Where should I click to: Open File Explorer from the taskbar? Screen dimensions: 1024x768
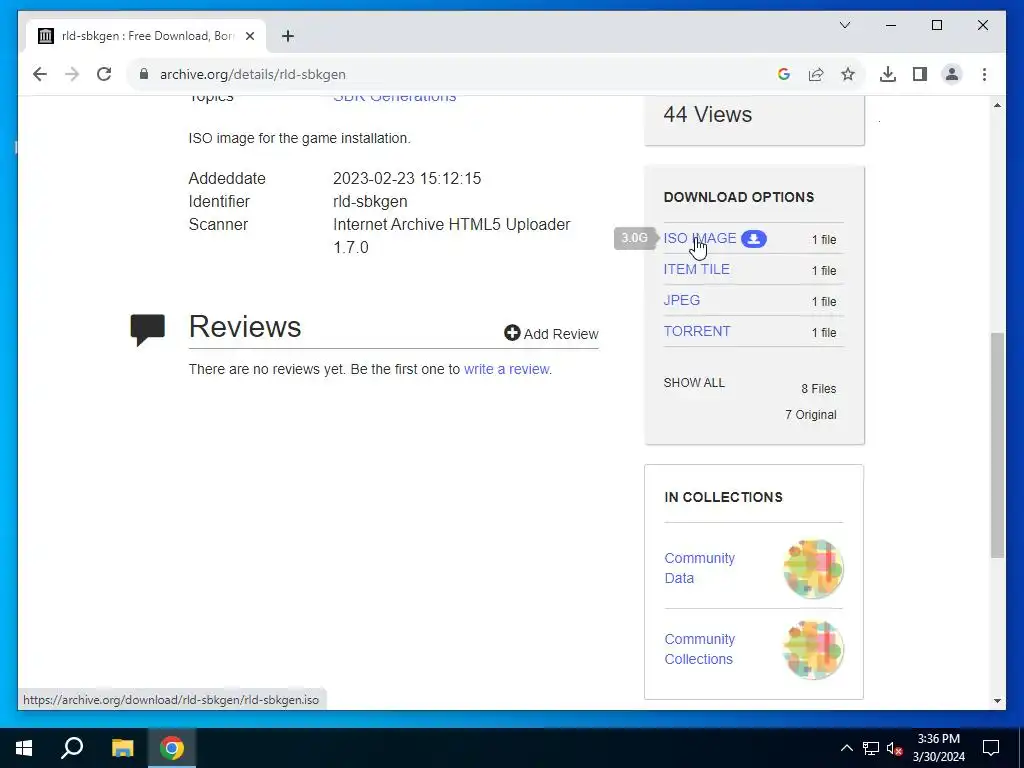122,748
